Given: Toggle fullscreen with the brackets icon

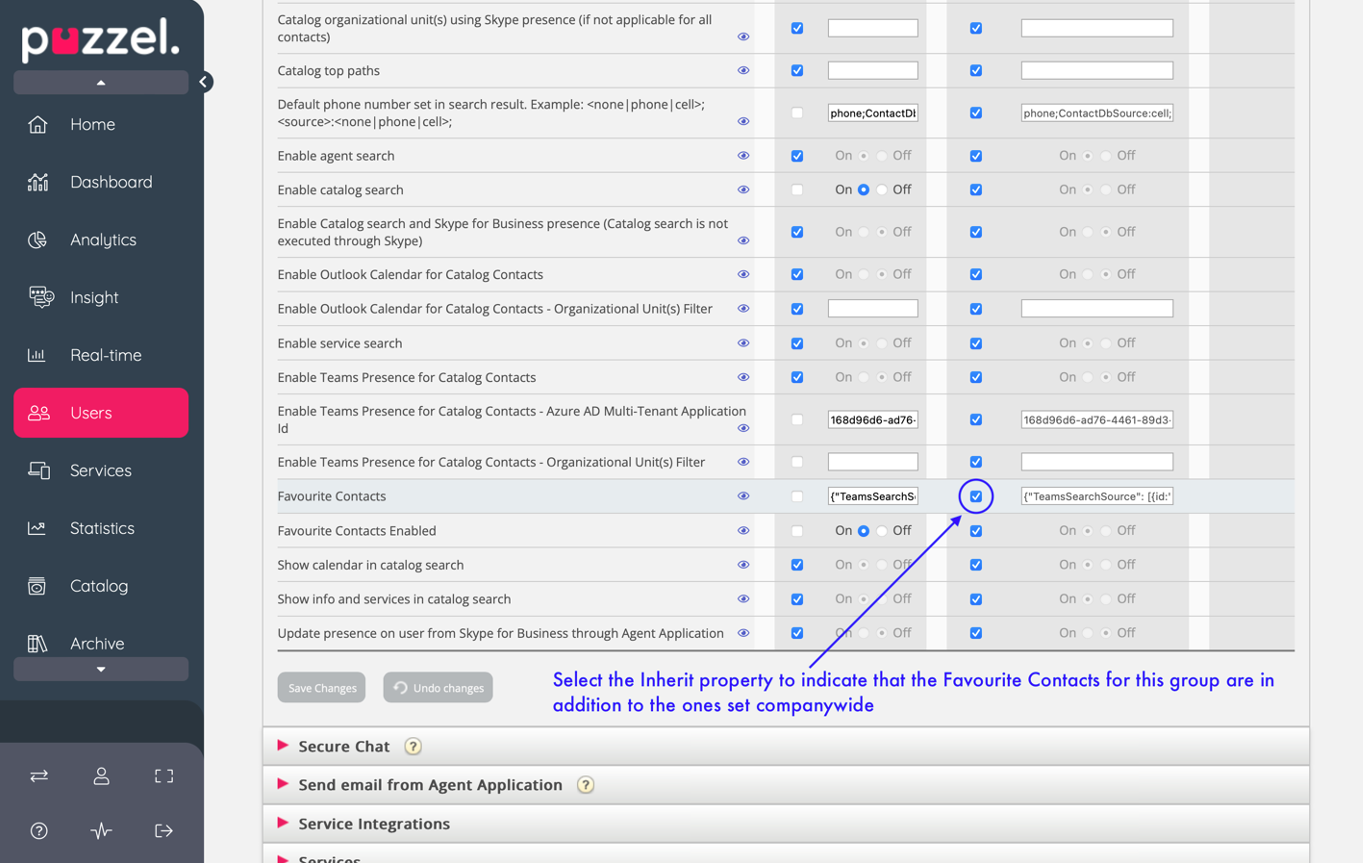Looking at the screenshot, I should [x=164, y=776].
